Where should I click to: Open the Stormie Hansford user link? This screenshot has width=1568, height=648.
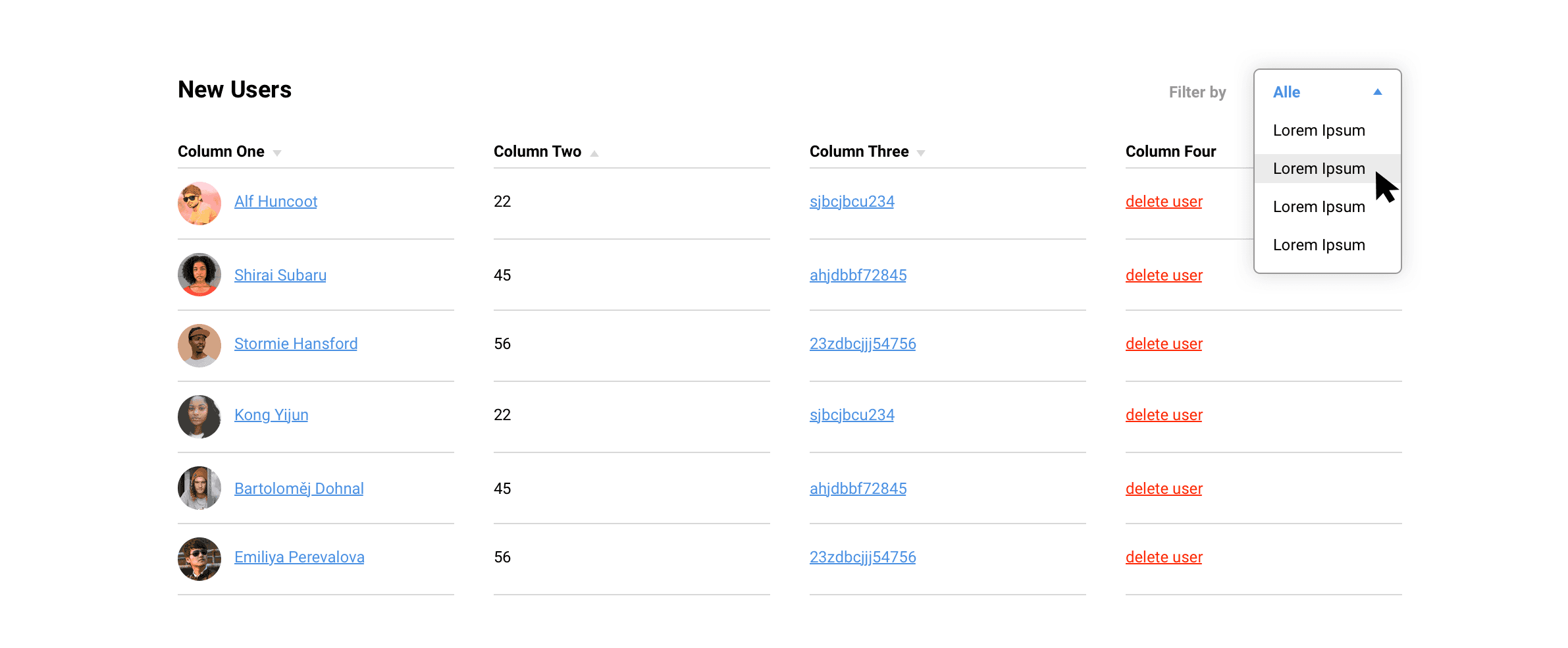point(296,344)
